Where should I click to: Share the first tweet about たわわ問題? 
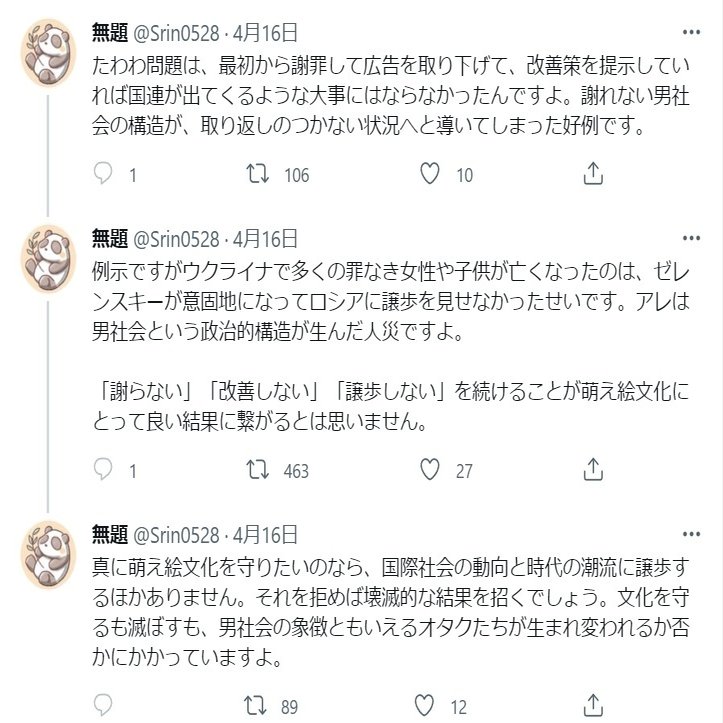[592, 175]
